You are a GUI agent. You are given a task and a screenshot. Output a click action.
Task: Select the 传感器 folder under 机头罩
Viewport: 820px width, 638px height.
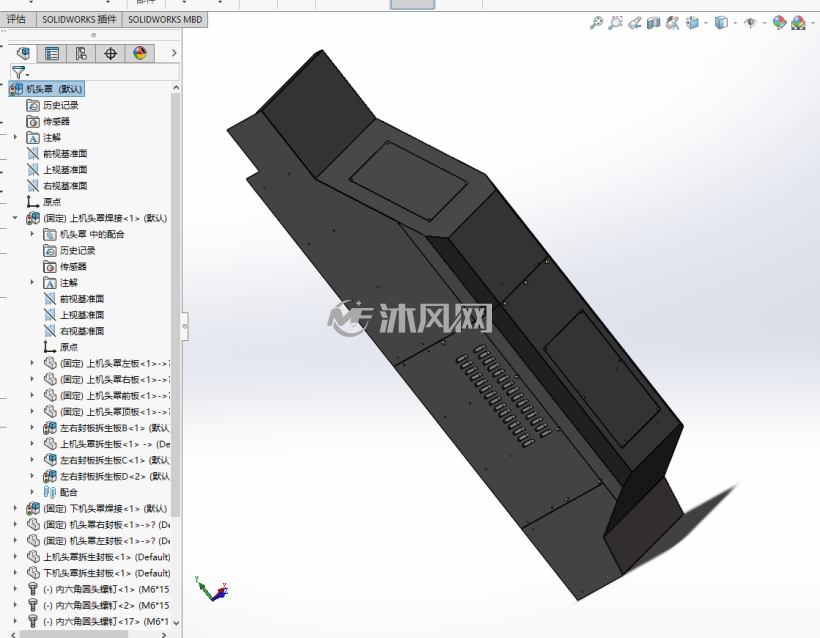(x=48, y=121)
